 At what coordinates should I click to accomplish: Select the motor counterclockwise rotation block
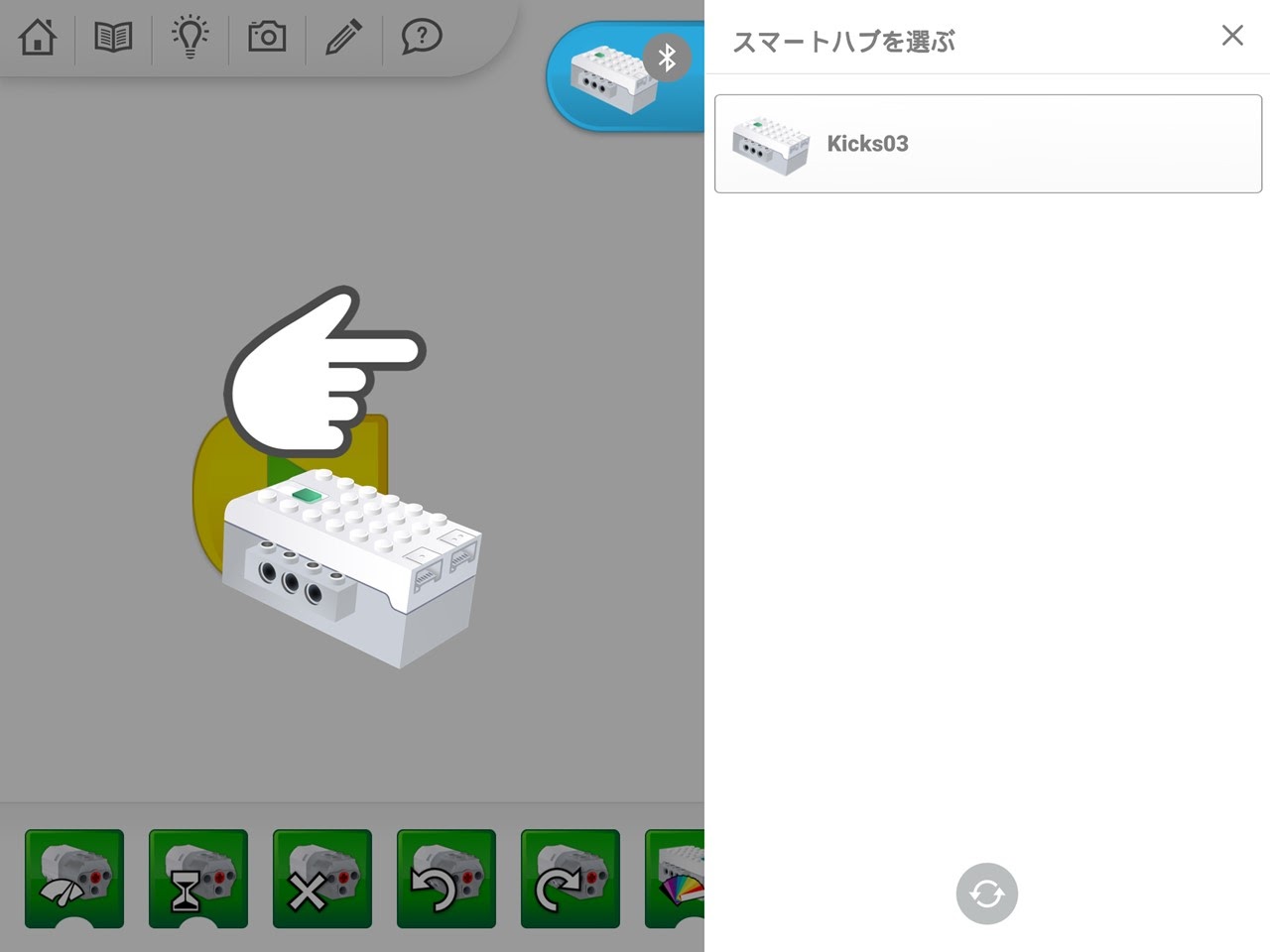click(x=446, y=879)
